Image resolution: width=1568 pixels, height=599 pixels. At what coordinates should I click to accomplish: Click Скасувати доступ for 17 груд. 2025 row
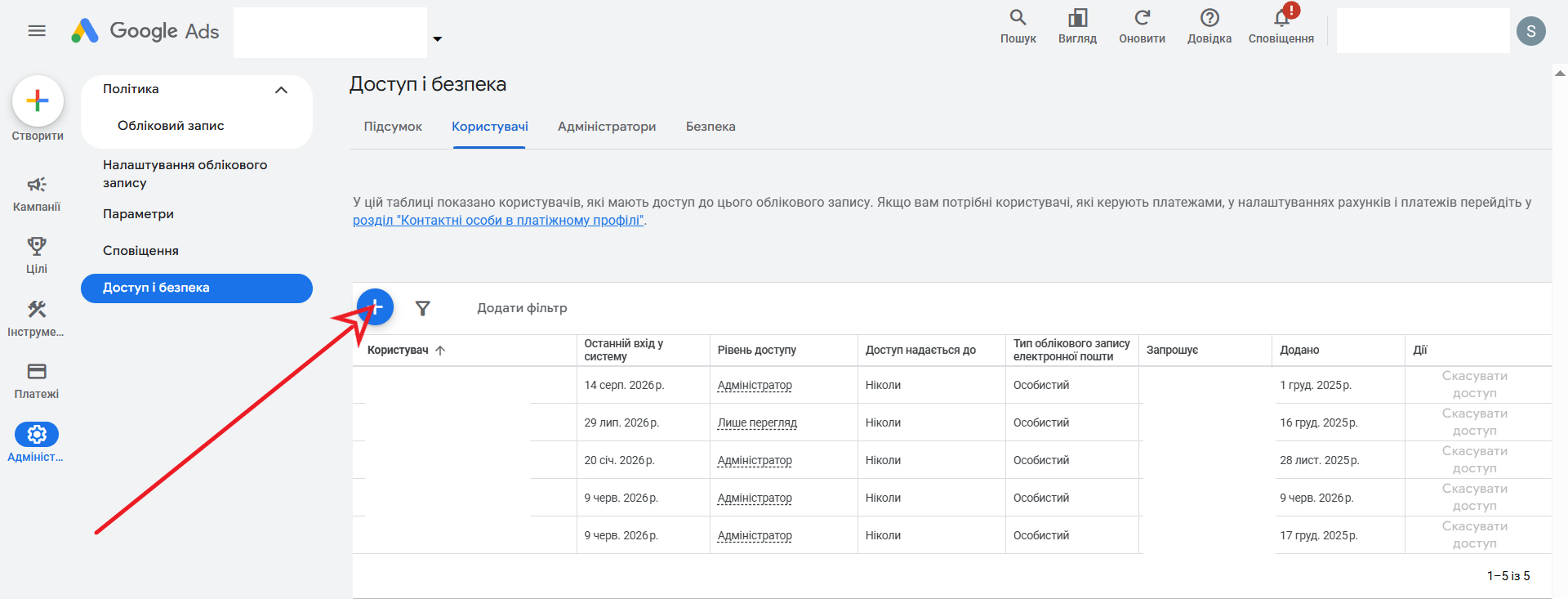[x=1475, y=535]
